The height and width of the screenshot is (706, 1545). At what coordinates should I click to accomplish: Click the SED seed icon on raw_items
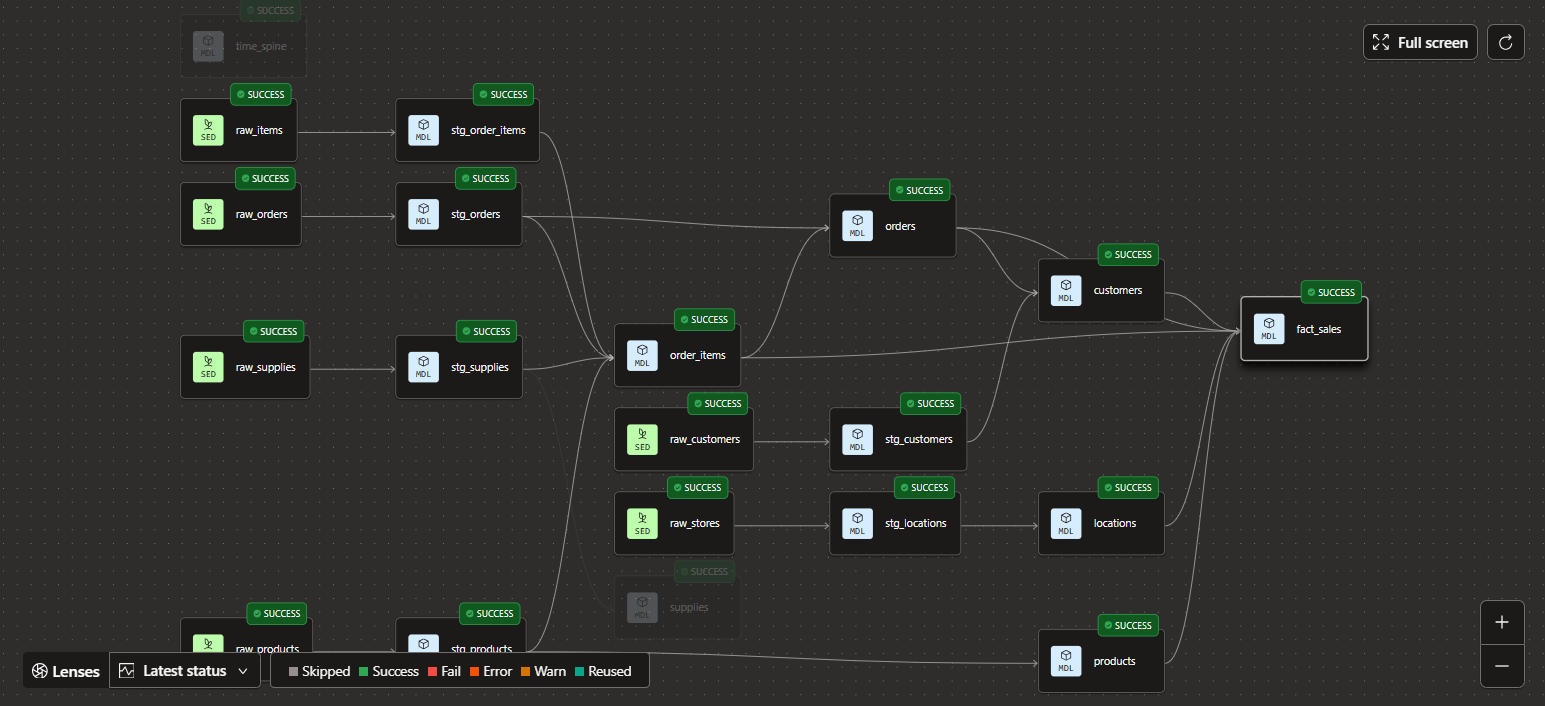click(208, 131)
